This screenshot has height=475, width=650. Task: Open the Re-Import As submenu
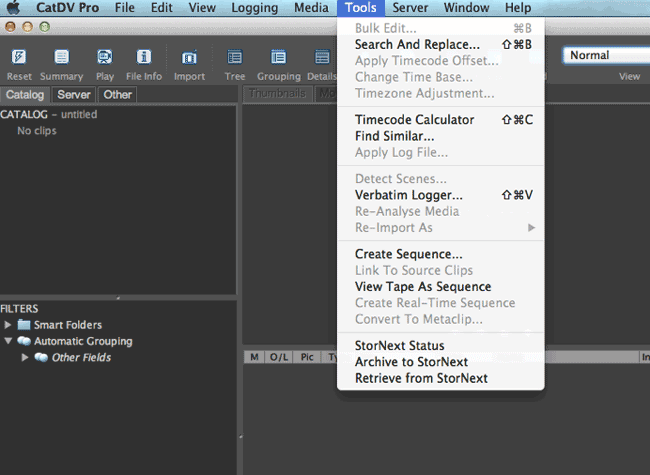[394, 227]
